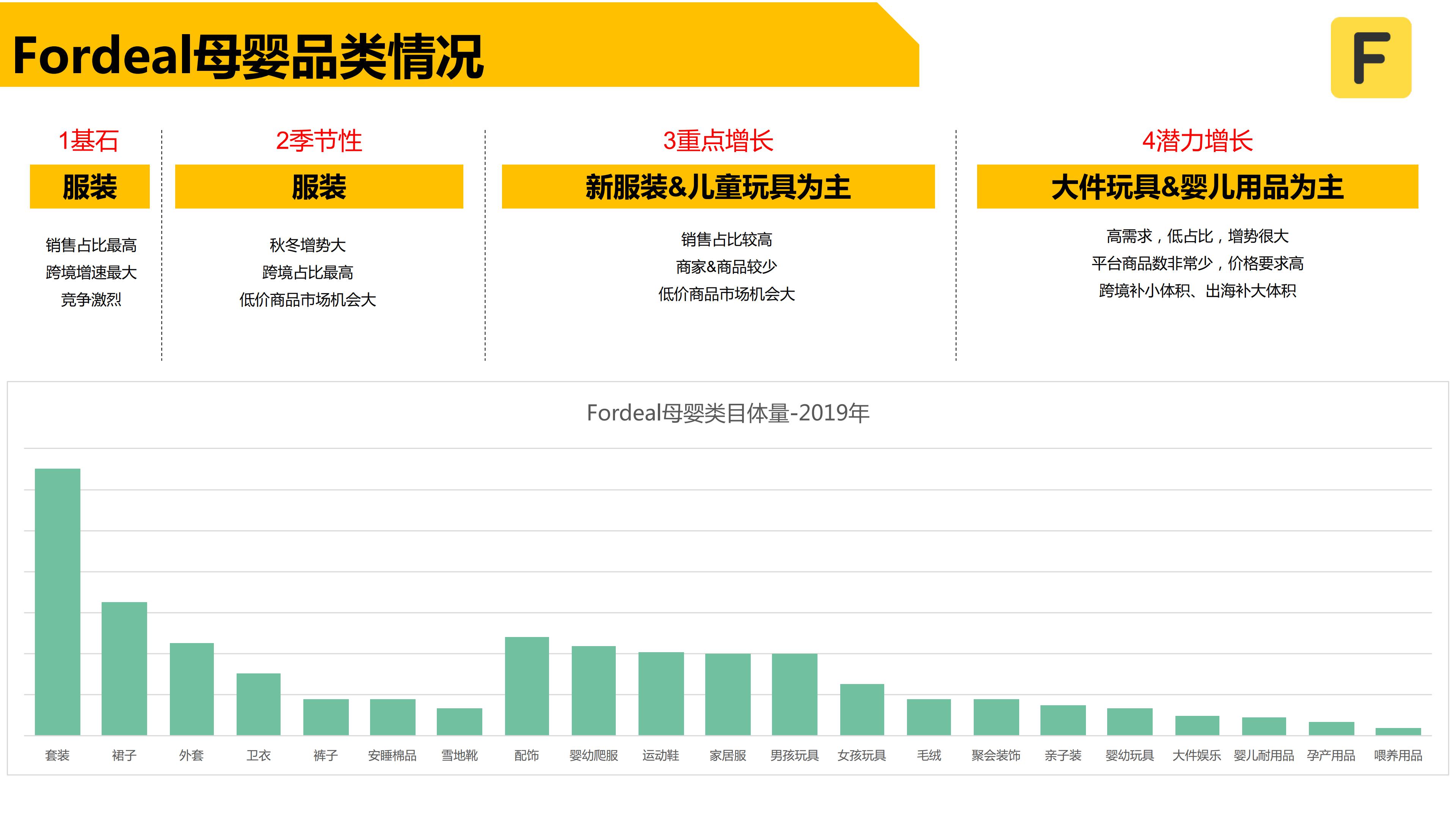Viewport: 1456px width, 819px height.
Task: Click 低价商品市场机会大 under 2季节性
Action: [x=308, y=300]
